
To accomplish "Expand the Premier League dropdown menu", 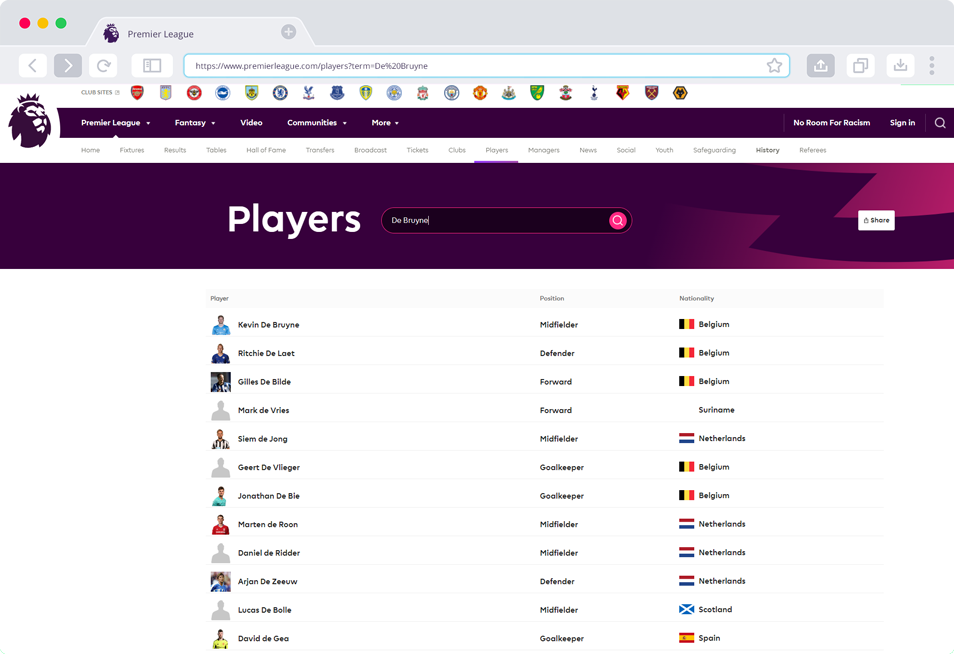I will coord(115,123).
